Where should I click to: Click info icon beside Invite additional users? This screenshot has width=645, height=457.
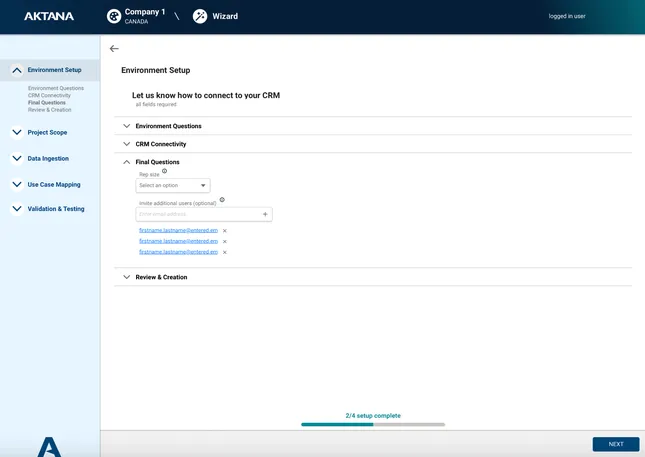tap(222, 200)
